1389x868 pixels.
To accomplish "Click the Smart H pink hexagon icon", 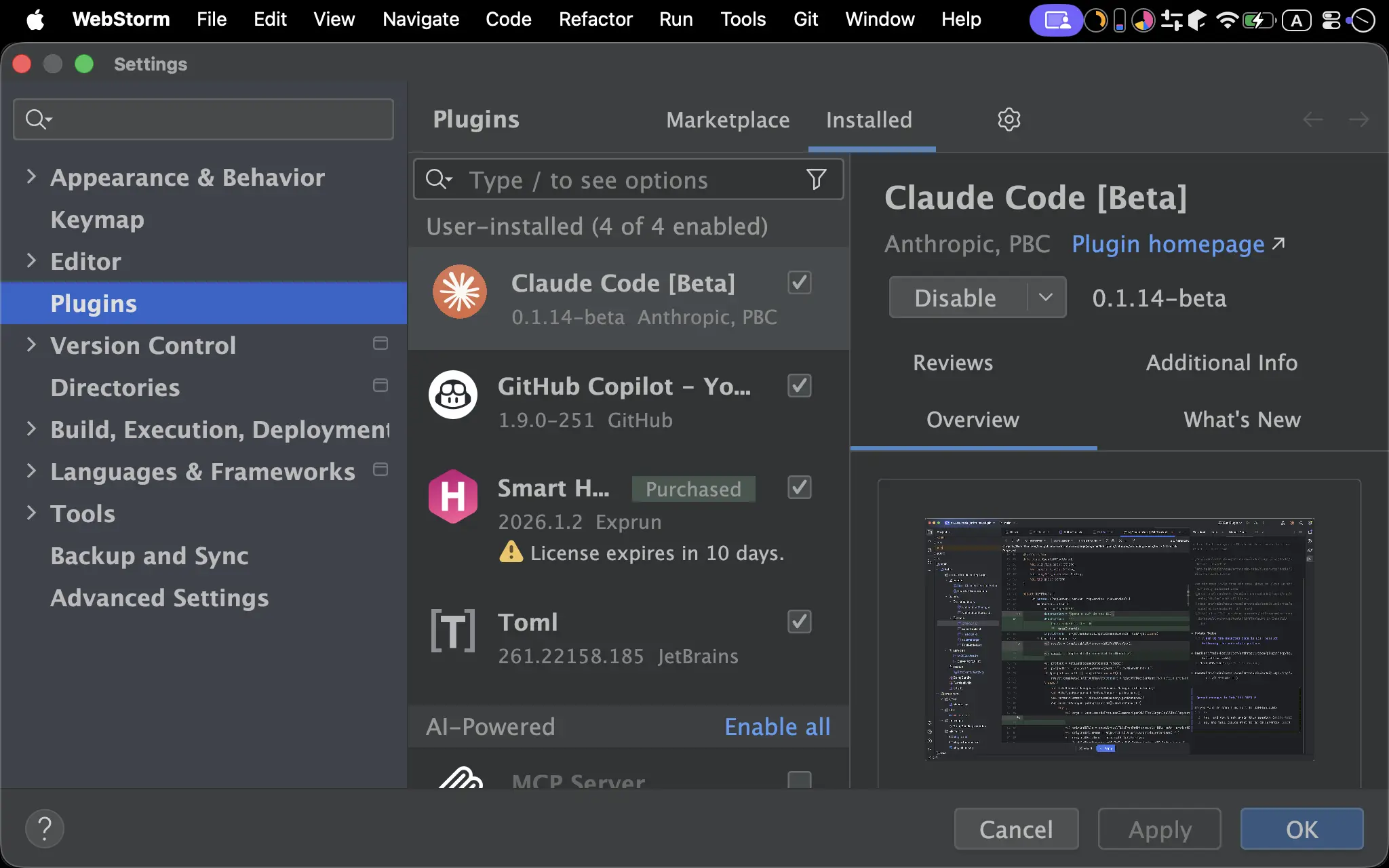I will tap(453, 496).
